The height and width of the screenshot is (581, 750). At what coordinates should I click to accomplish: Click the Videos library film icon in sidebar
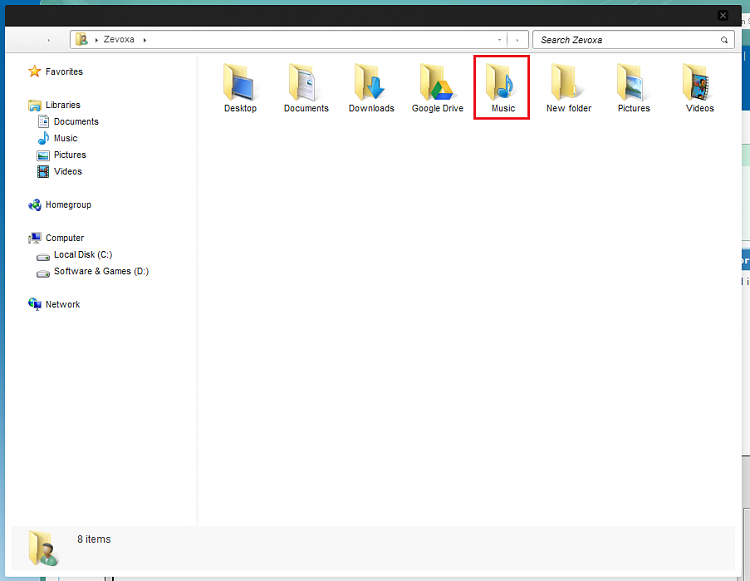click(x=43, y=171)
